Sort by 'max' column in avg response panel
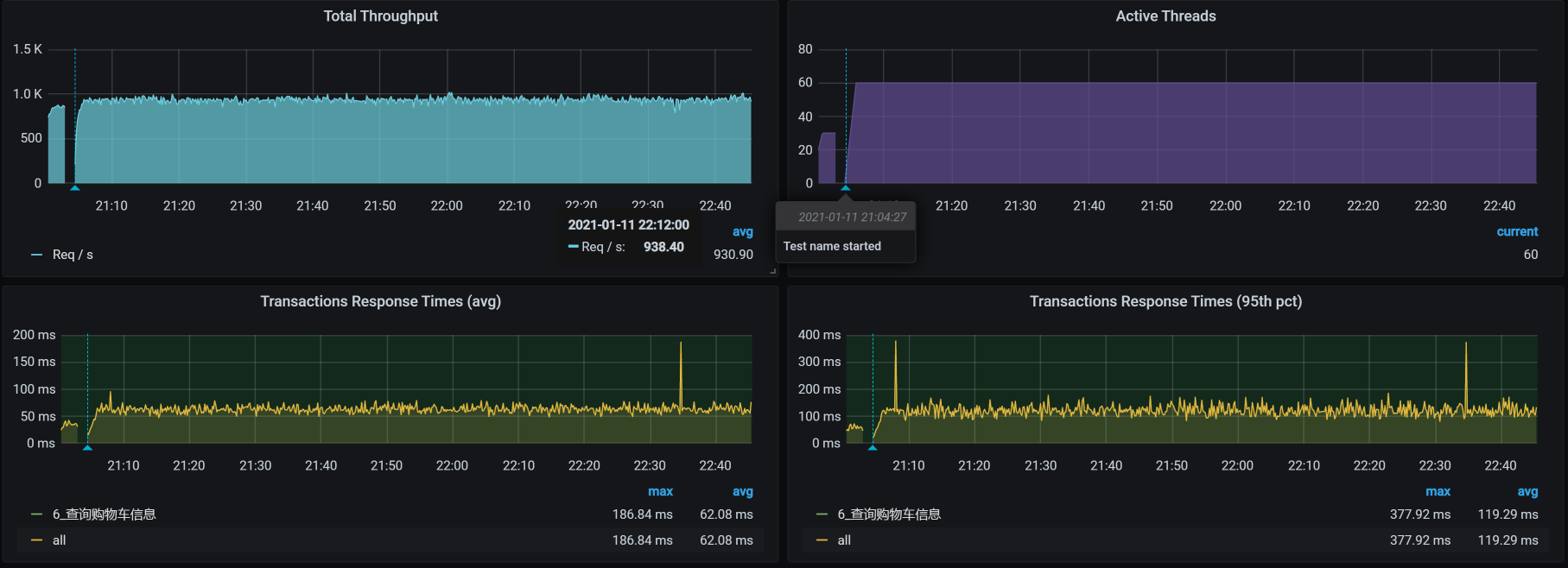This screenshot has width=1568, height=568. (x=660, y=491)
